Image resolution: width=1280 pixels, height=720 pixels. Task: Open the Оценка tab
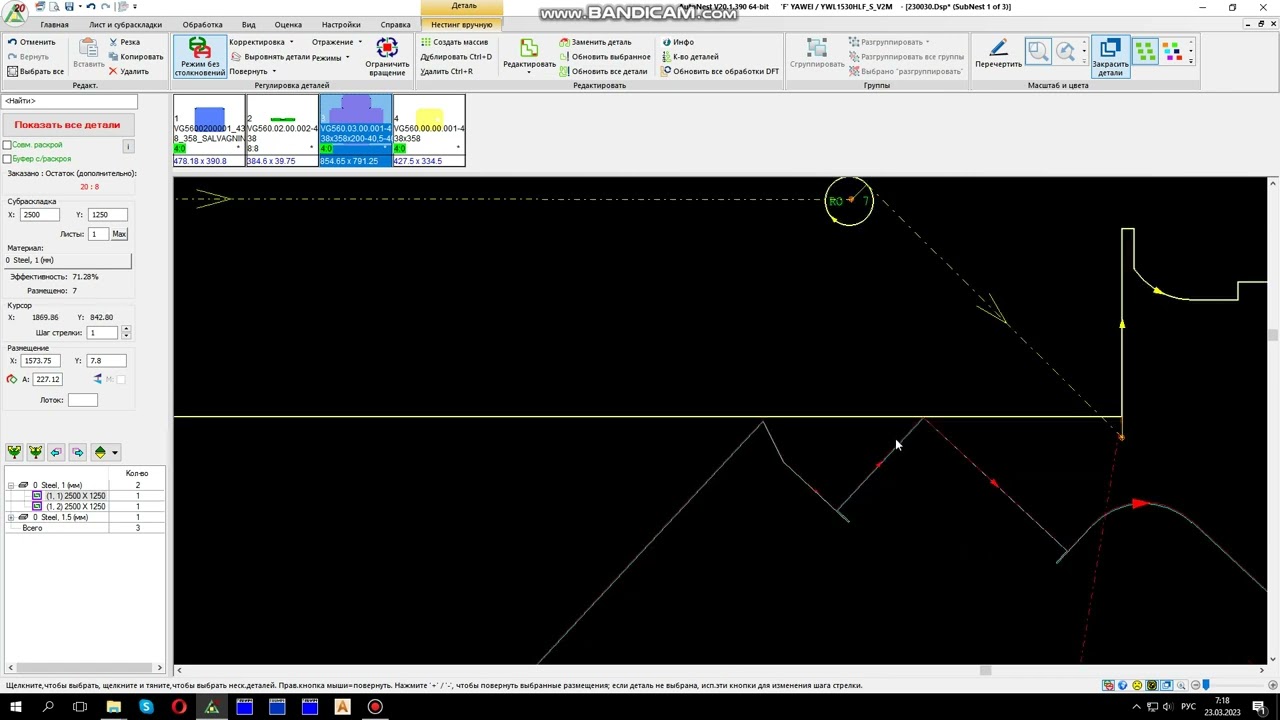pos(288,24)
